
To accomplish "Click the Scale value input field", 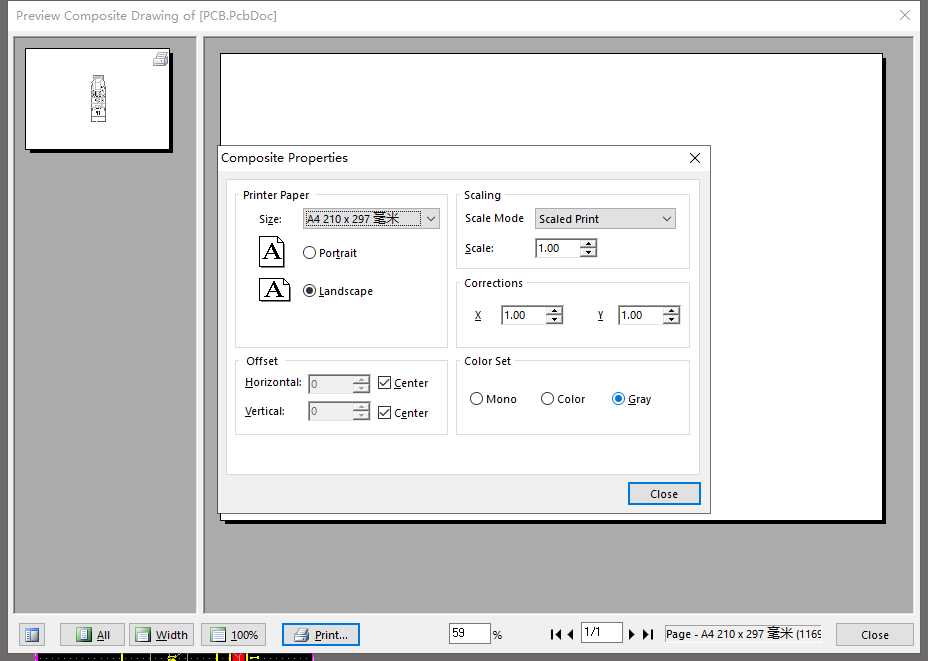I will point(558,248).
